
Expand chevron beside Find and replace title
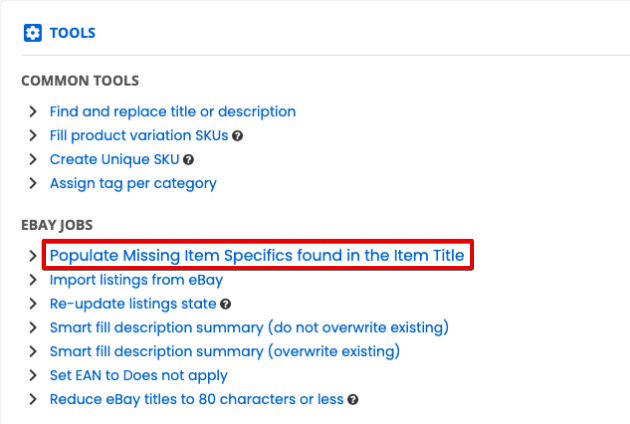[33, 111]
